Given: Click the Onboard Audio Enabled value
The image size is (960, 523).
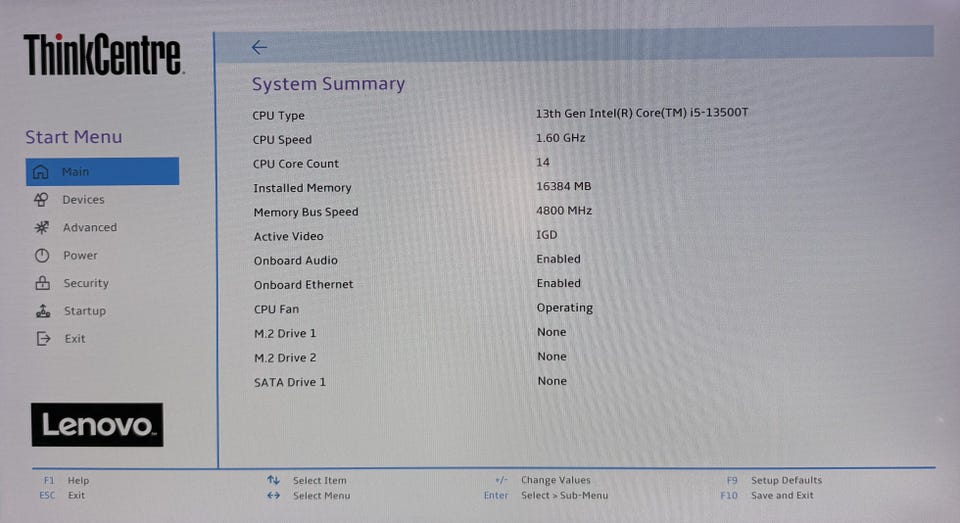Looking at the screenshot, I should pos(558,259).
